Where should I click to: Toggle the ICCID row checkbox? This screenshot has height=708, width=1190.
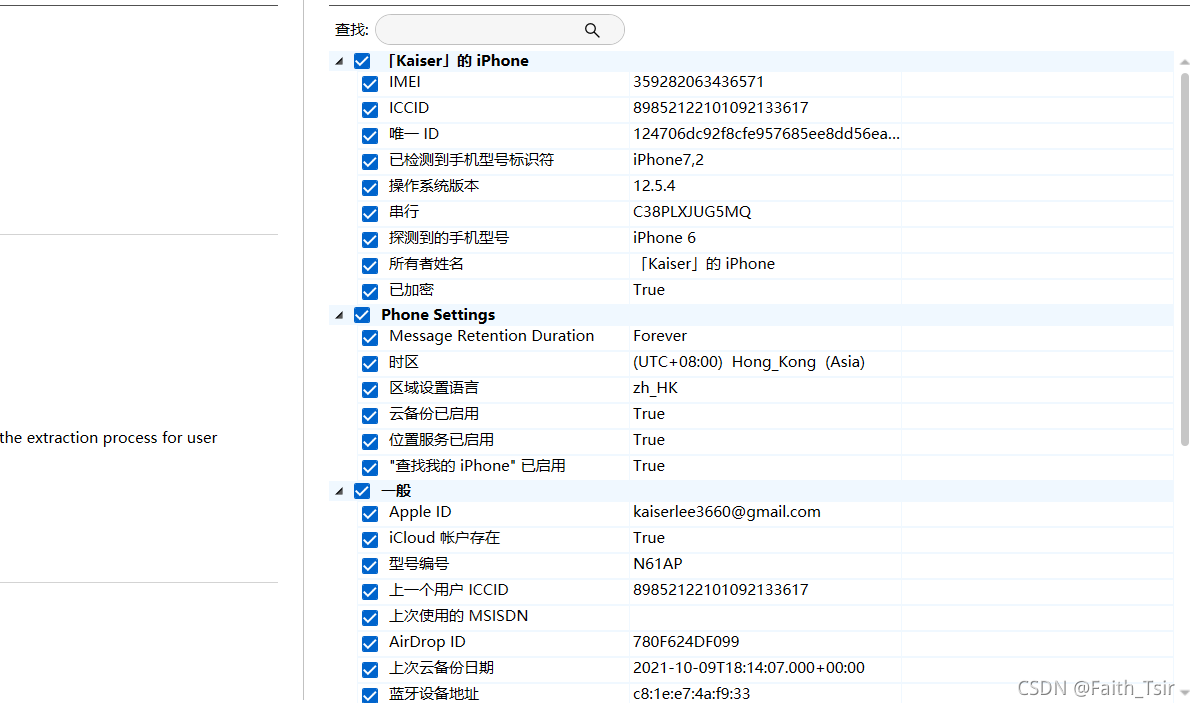pyautogui.click(x=370, y=109)
